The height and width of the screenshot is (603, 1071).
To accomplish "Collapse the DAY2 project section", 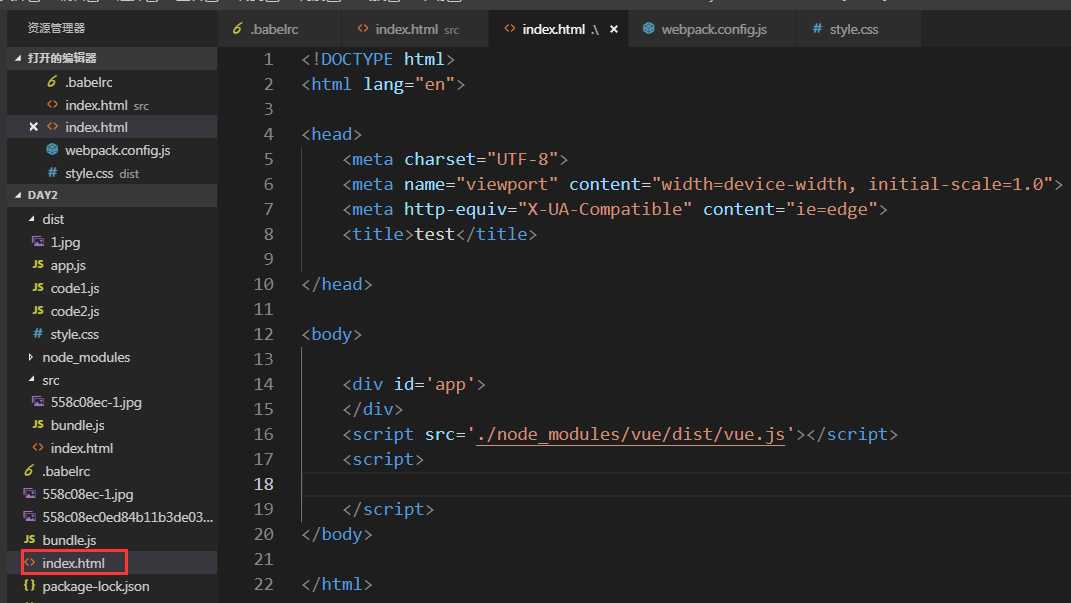I will (19, 196).
